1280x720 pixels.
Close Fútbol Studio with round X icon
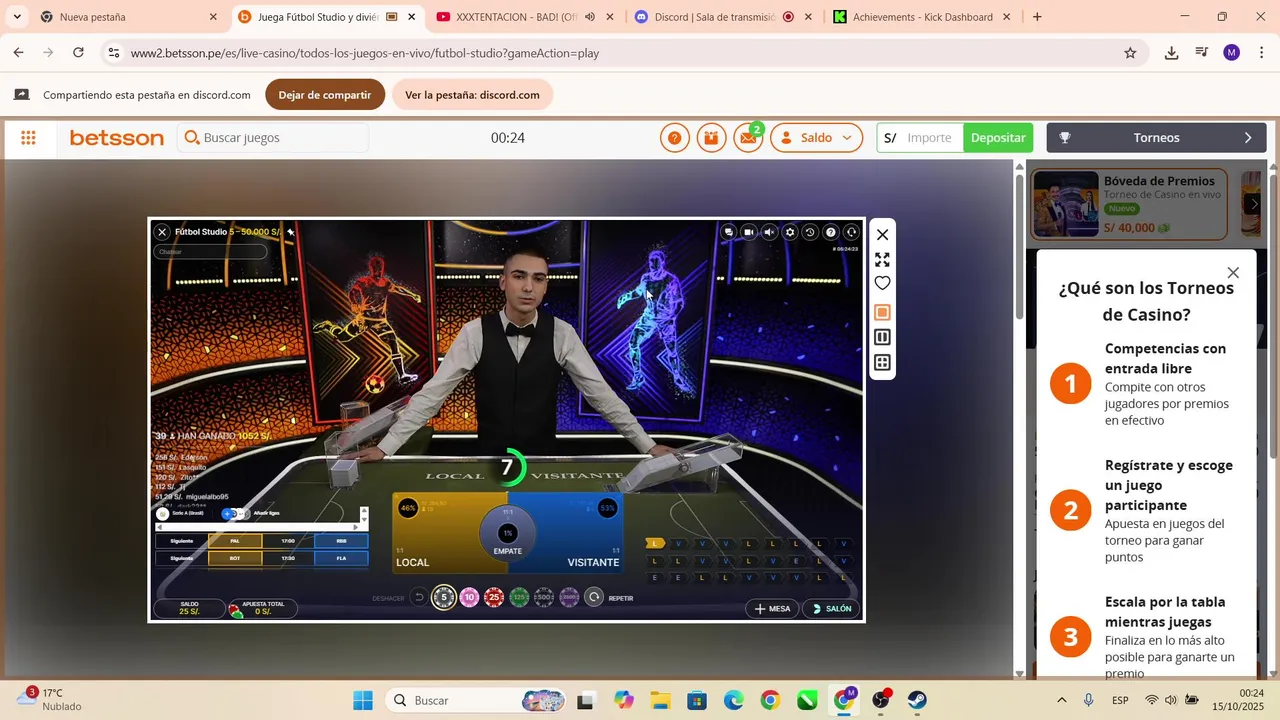[x=162, y=232]
